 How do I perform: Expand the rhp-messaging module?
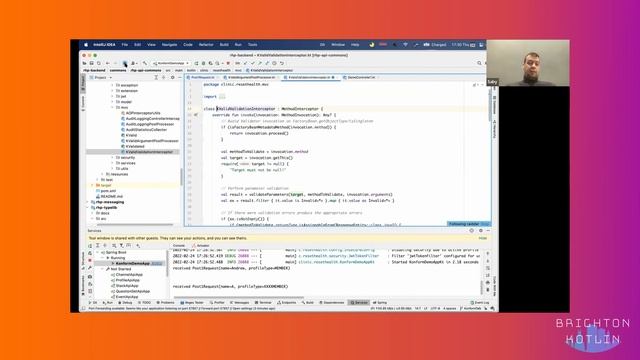[87, 202]
